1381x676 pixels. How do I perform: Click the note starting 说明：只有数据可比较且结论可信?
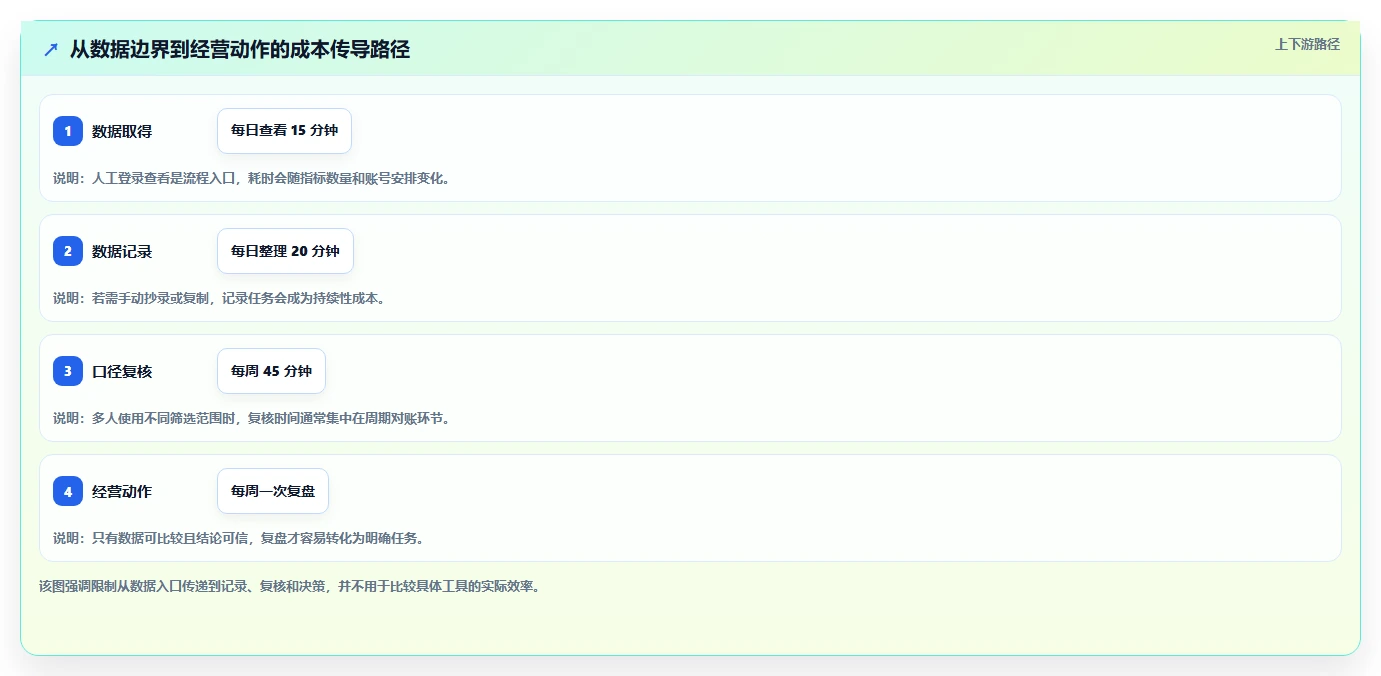[238, 538]
